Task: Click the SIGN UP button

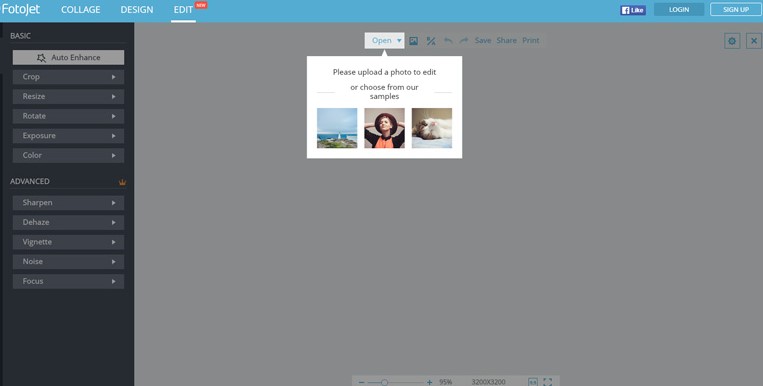Action: point(736,9)
